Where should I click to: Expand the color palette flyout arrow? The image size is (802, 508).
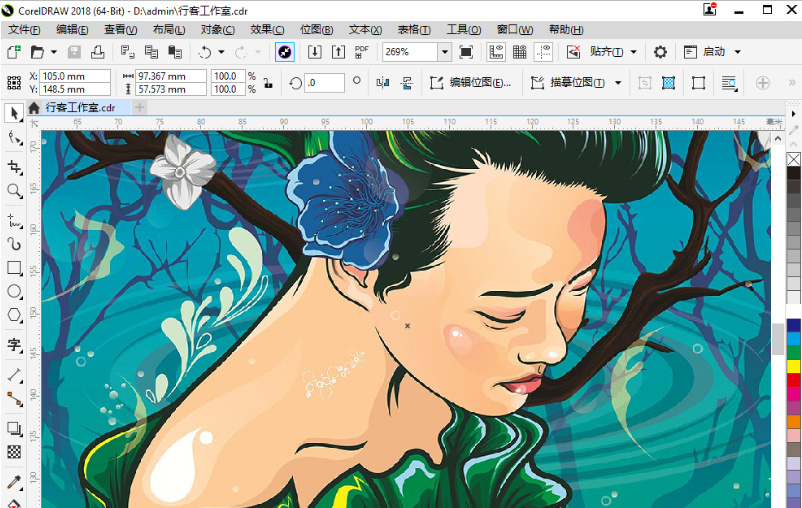[794, 114]
